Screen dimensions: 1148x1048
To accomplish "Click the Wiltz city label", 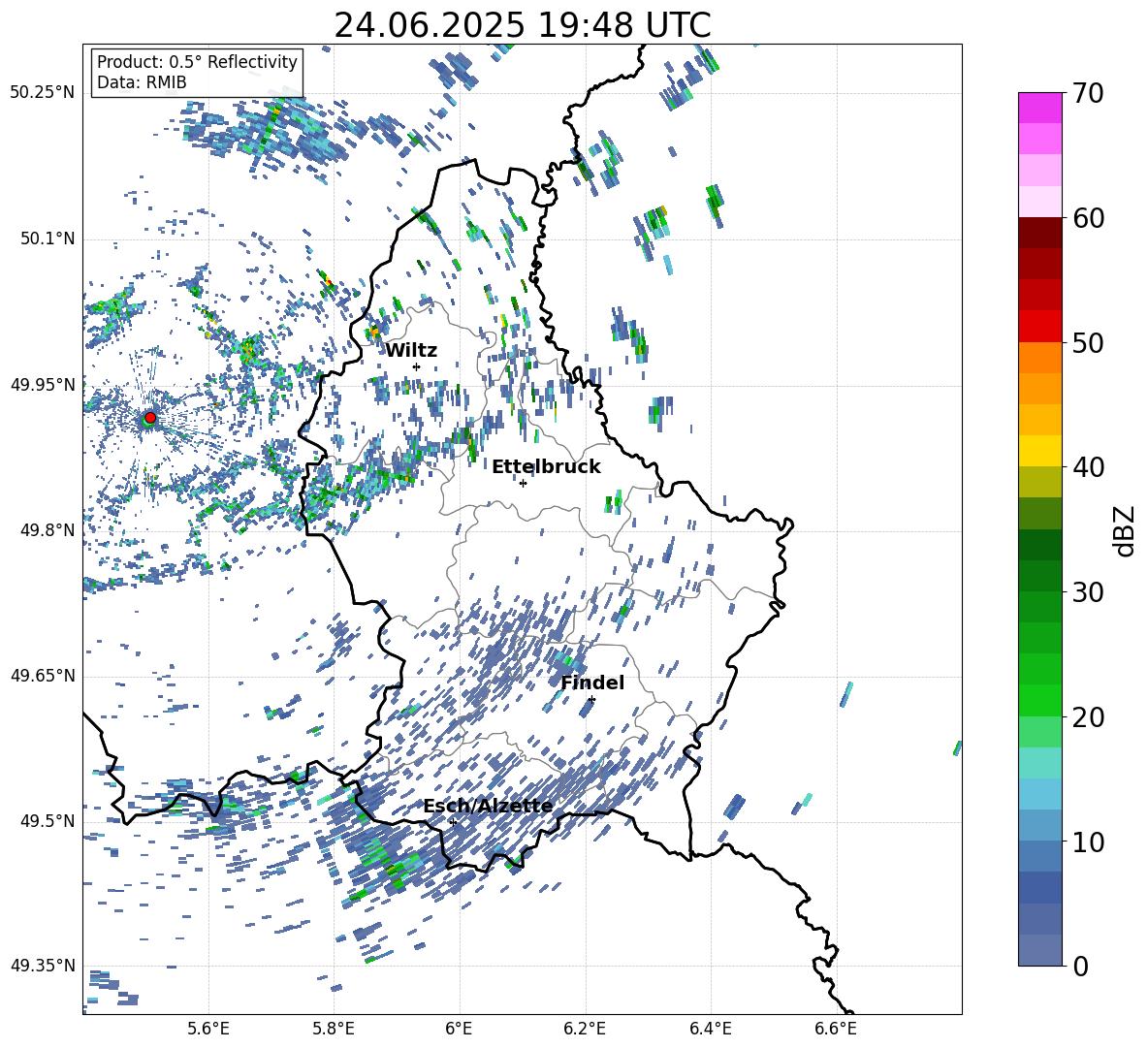I will [411, 351].
